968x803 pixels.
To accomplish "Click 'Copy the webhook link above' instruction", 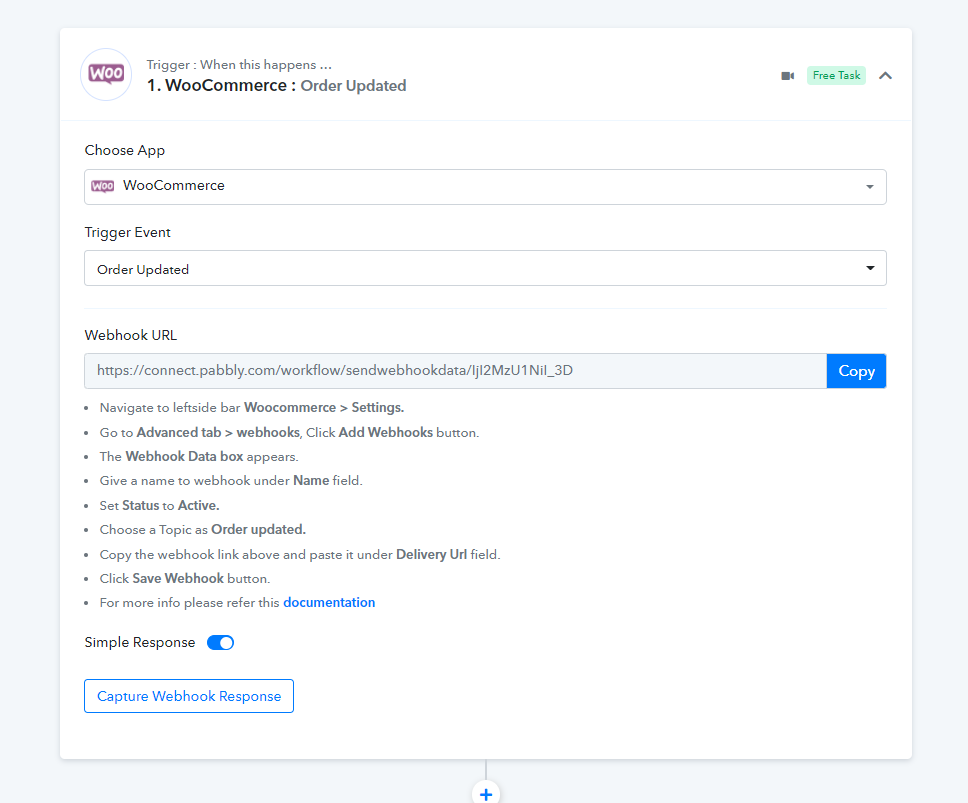I will [x=300, y=554].
